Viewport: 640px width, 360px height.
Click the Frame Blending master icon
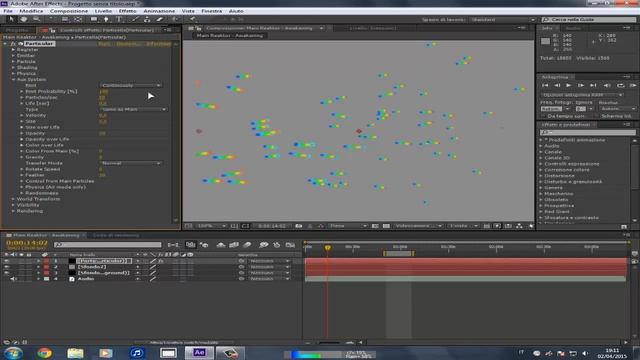[234, 245]
